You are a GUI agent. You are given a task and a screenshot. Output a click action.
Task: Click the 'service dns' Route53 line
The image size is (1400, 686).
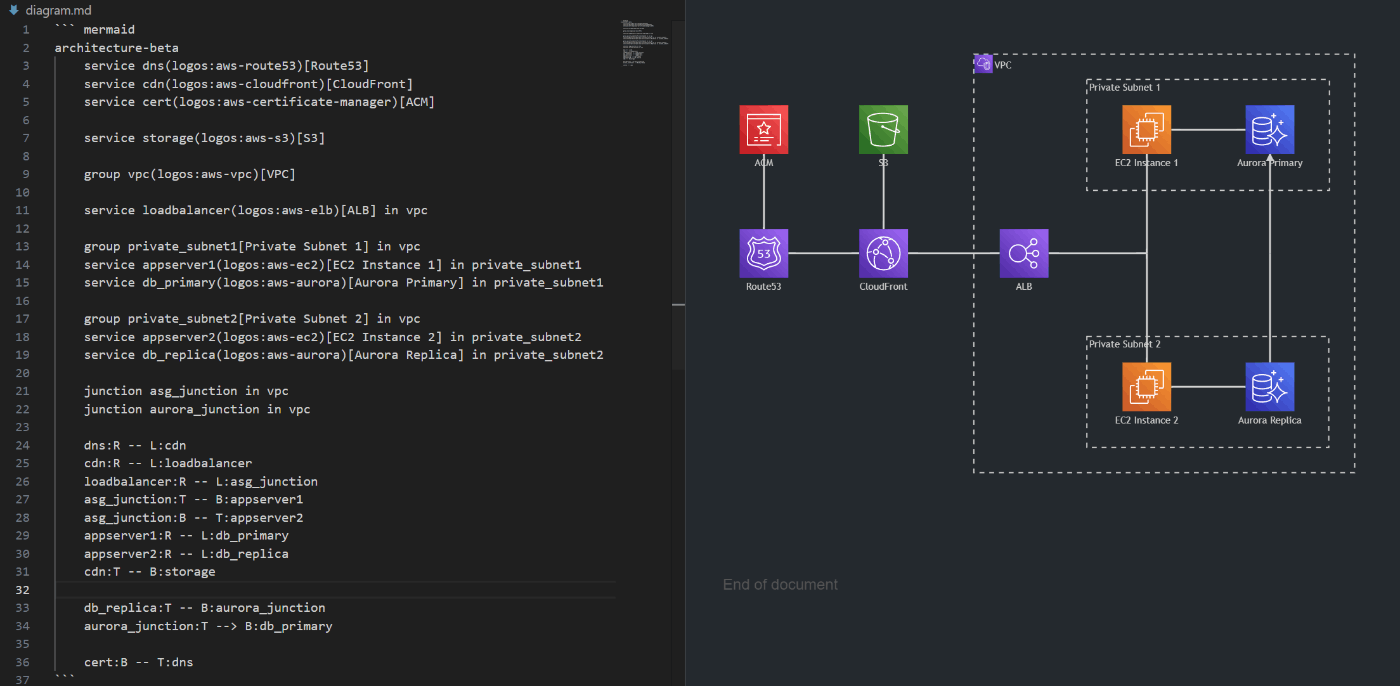(227, 65)
